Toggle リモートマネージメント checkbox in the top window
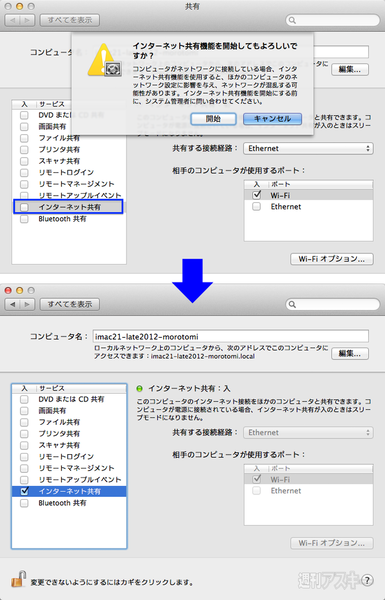This screenshot has width=385, height=600. (x=24, y=184)
